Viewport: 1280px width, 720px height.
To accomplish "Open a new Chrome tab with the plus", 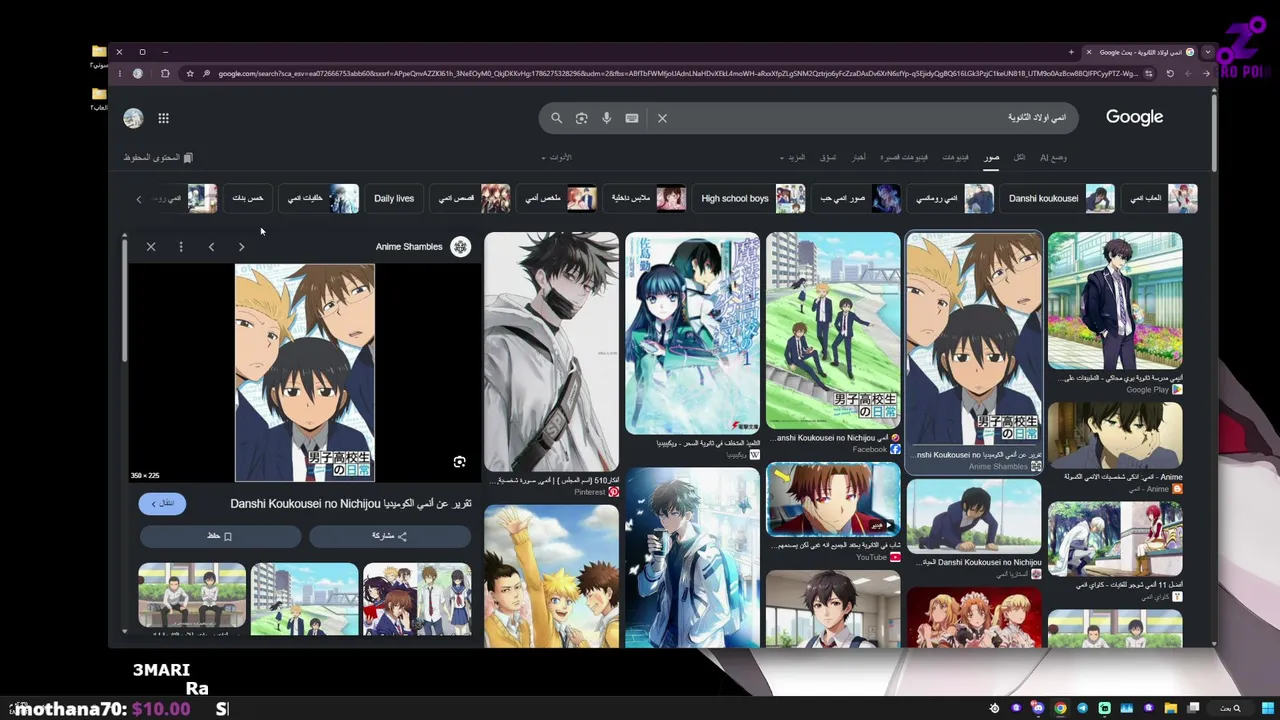I will point(1071,52).
